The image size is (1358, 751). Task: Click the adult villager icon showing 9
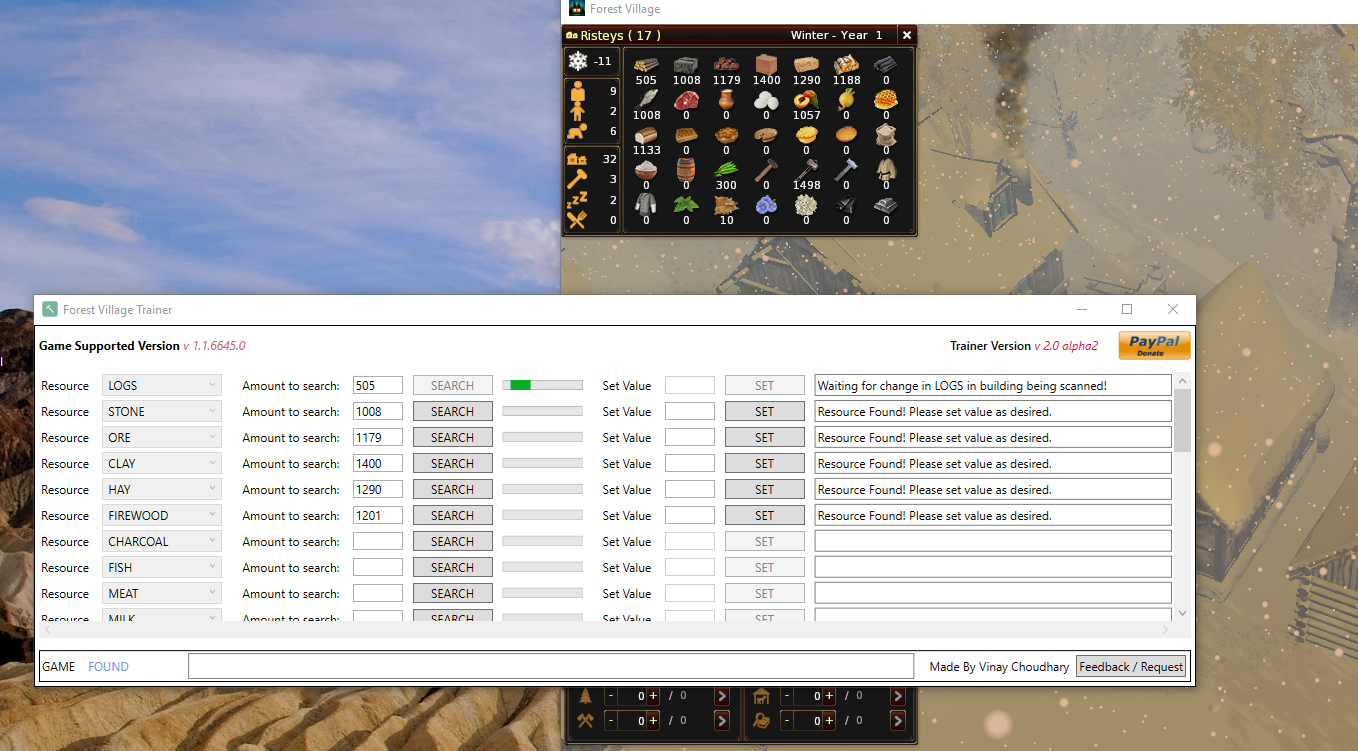[577, 91]
